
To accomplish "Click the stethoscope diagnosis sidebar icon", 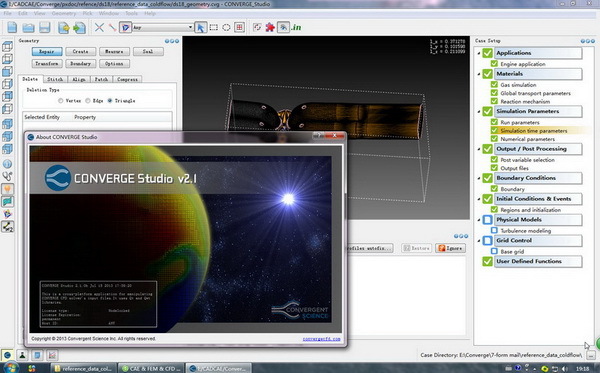I will click(x=7, y=176).
